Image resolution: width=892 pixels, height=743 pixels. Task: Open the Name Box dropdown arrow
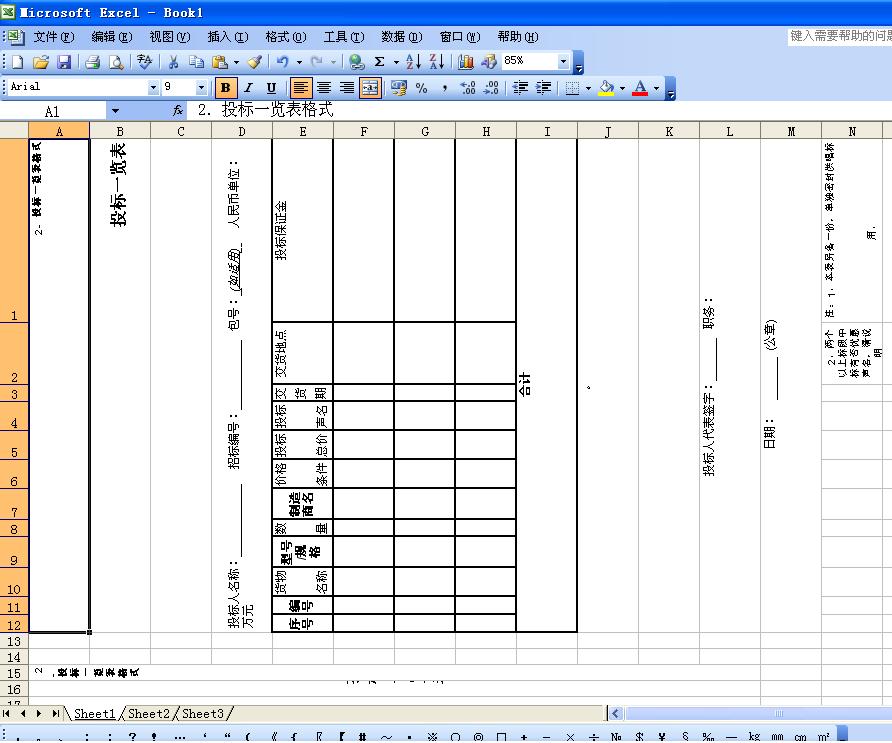pyautogui.click(x=115, y=111)
